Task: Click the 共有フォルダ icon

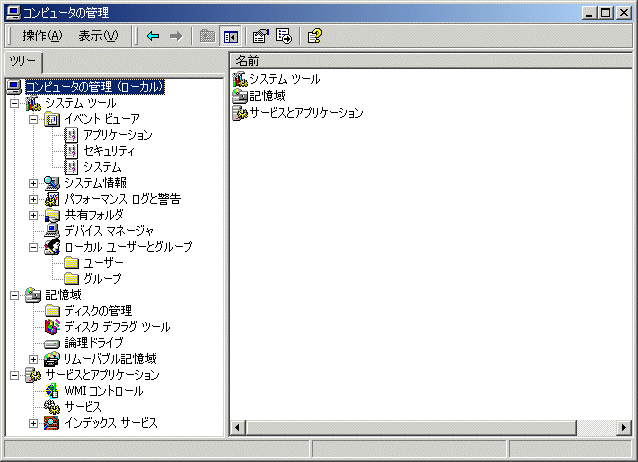Action: click(x=52, y=215)
